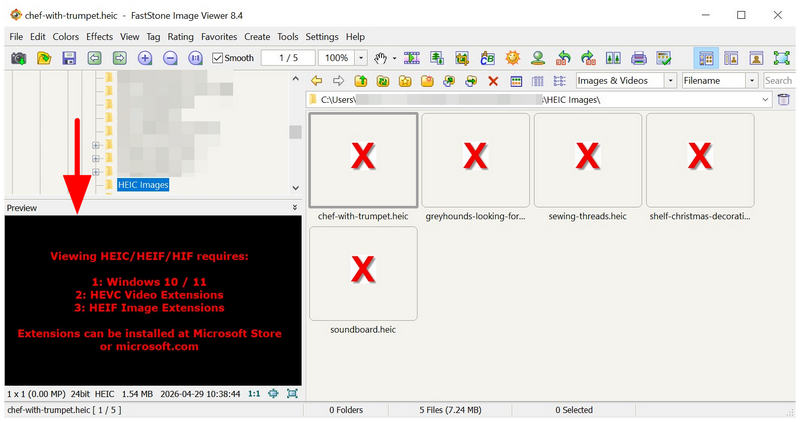Open the zoom percentage dropdown

[361, 58]
